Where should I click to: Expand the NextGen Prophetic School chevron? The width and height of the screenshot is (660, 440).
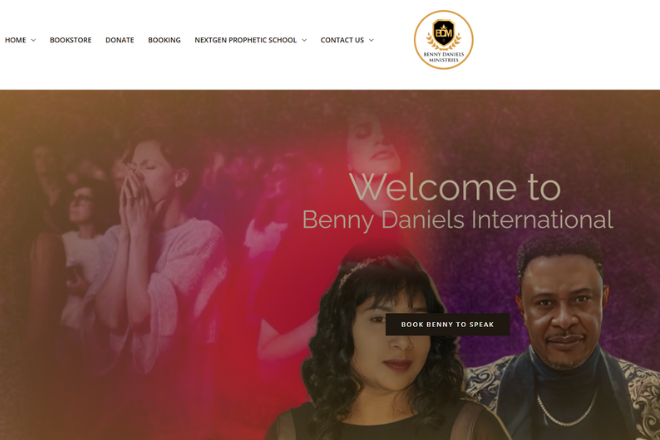point(304,40)
